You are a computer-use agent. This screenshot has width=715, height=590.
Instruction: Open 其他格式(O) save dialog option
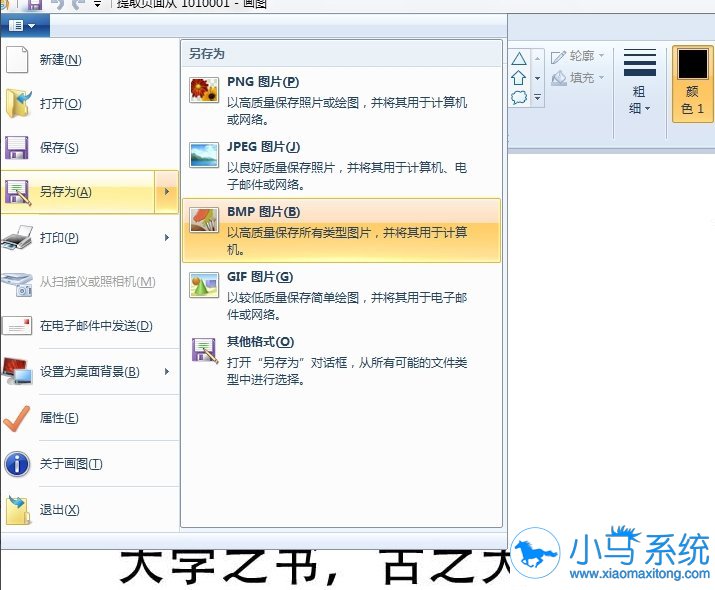341,360
